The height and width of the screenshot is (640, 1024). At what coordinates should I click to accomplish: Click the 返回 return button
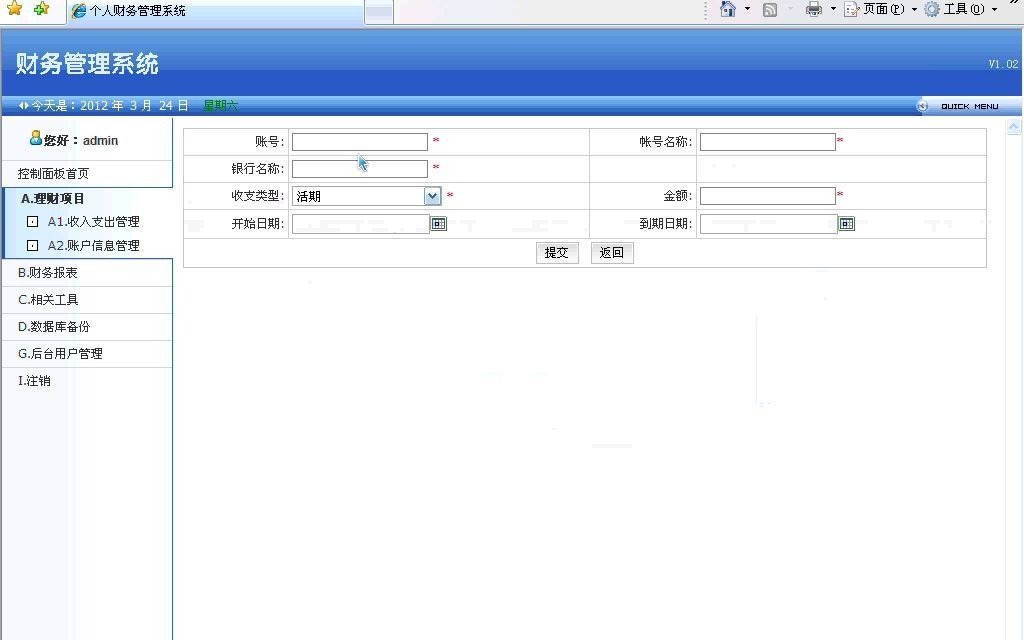[x=611, y=252]
